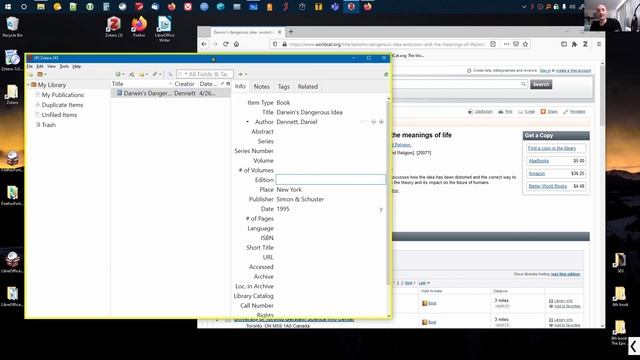Image resolution: width=640 pixels, height=360 pixels.
Task: Click the Locate green arrow icon in Zotero
Action: point(241,74)
